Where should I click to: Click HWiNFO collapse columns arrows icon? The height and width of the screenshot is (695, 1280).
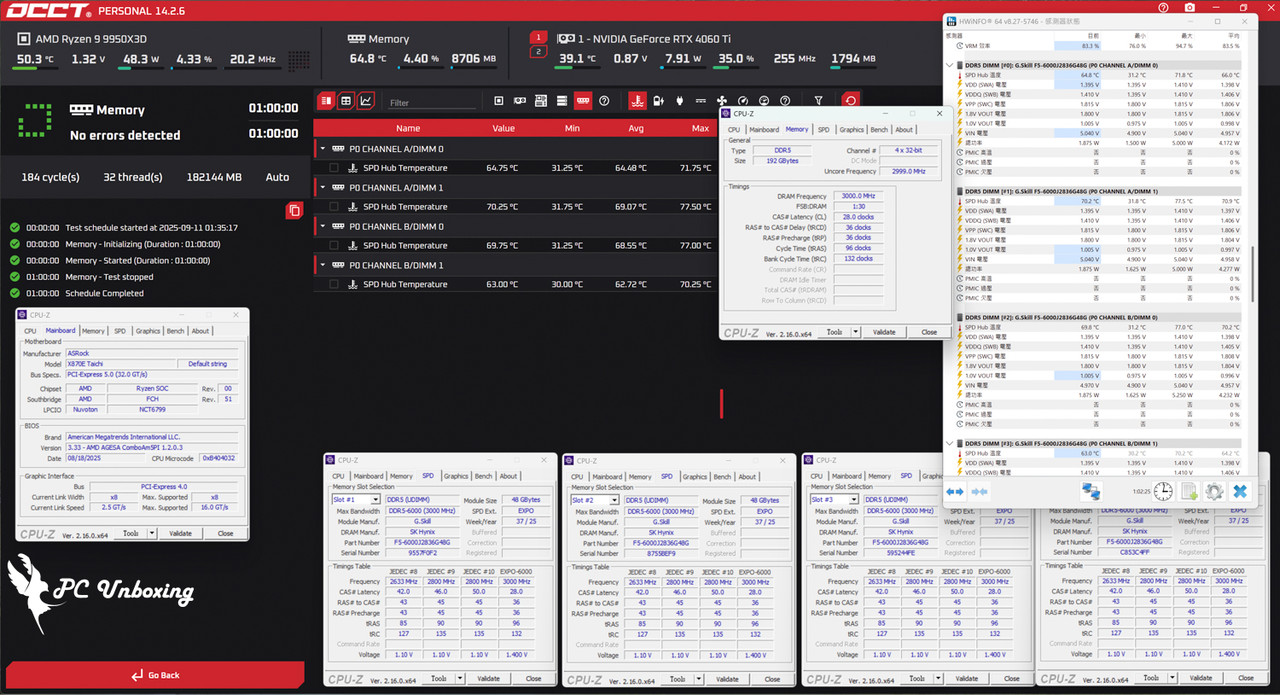[x=979, y=492]
